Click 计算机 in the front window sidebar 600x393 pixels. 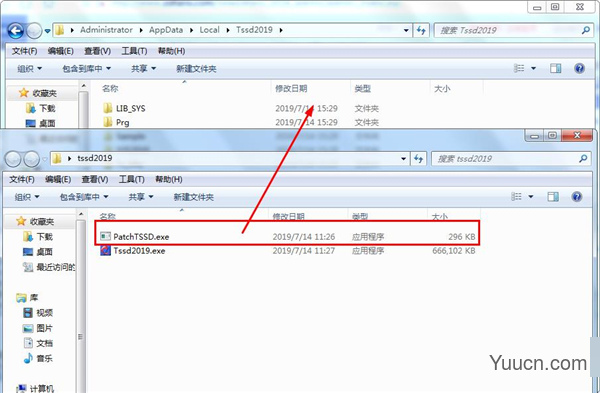[x=36, y=388]
